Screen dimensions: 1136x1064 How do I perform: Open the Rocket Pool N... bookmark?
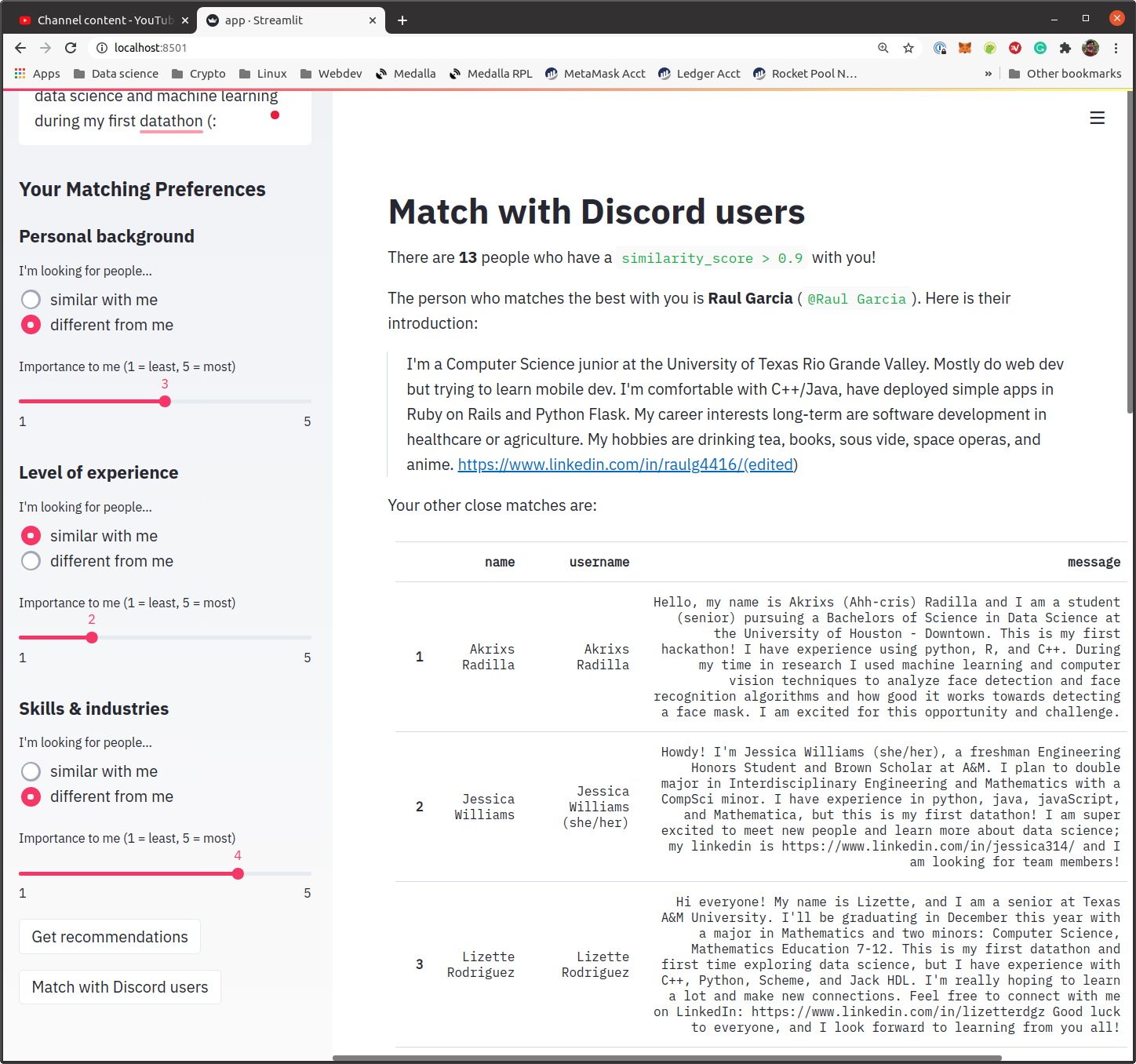(805, 74)
